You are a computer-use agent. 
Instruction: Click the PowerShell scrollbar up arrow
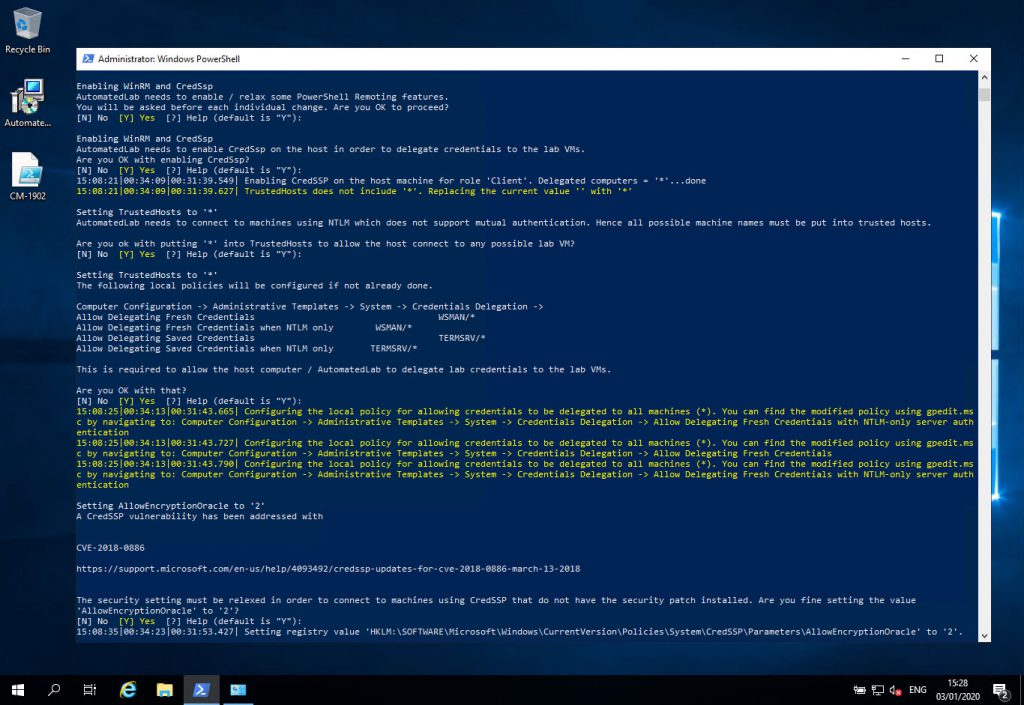tap(984, 77)
